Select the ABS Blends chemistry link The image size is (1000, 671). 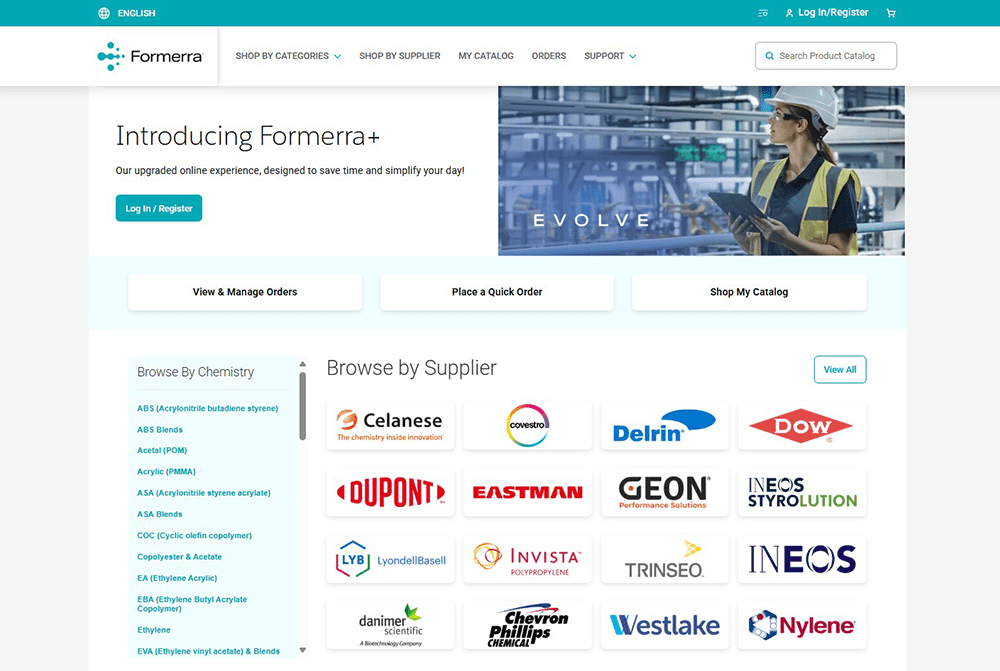[159, 430]
